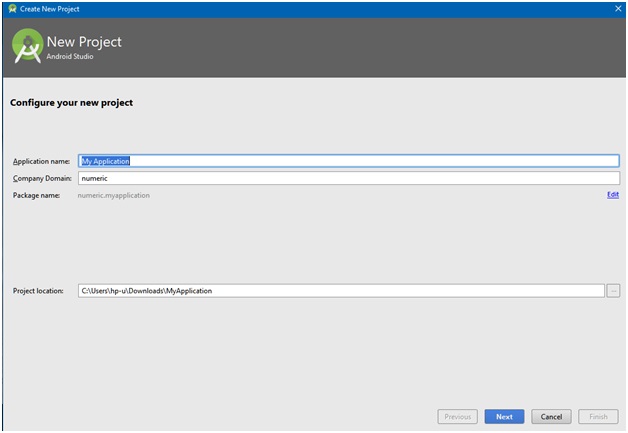This screenshot has height=433, width=628.
Task: Click the Application name label
Action: coord(41,161)
